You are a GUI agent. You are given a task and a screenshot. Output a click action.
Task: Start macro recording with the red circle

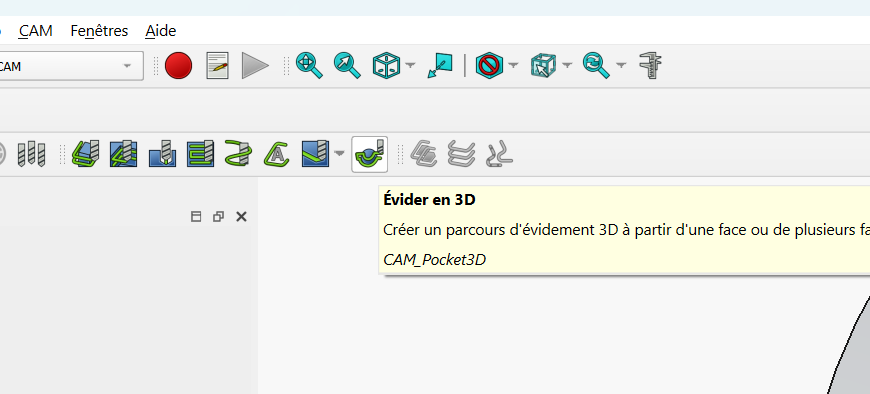[178, 65]
